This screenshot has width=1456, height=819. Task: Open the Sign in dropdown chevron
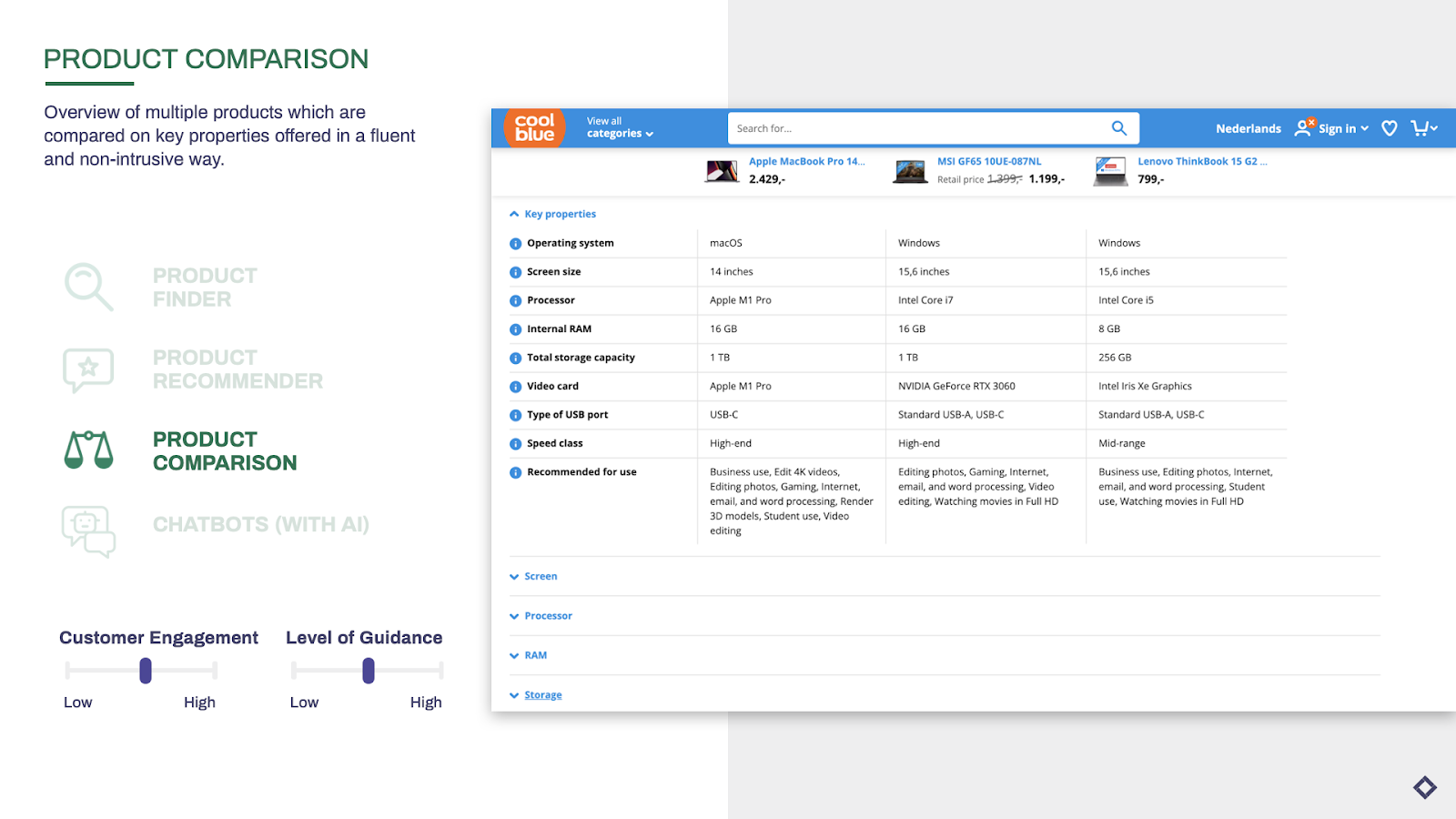pyautogui.click(x=1365, y=128)
